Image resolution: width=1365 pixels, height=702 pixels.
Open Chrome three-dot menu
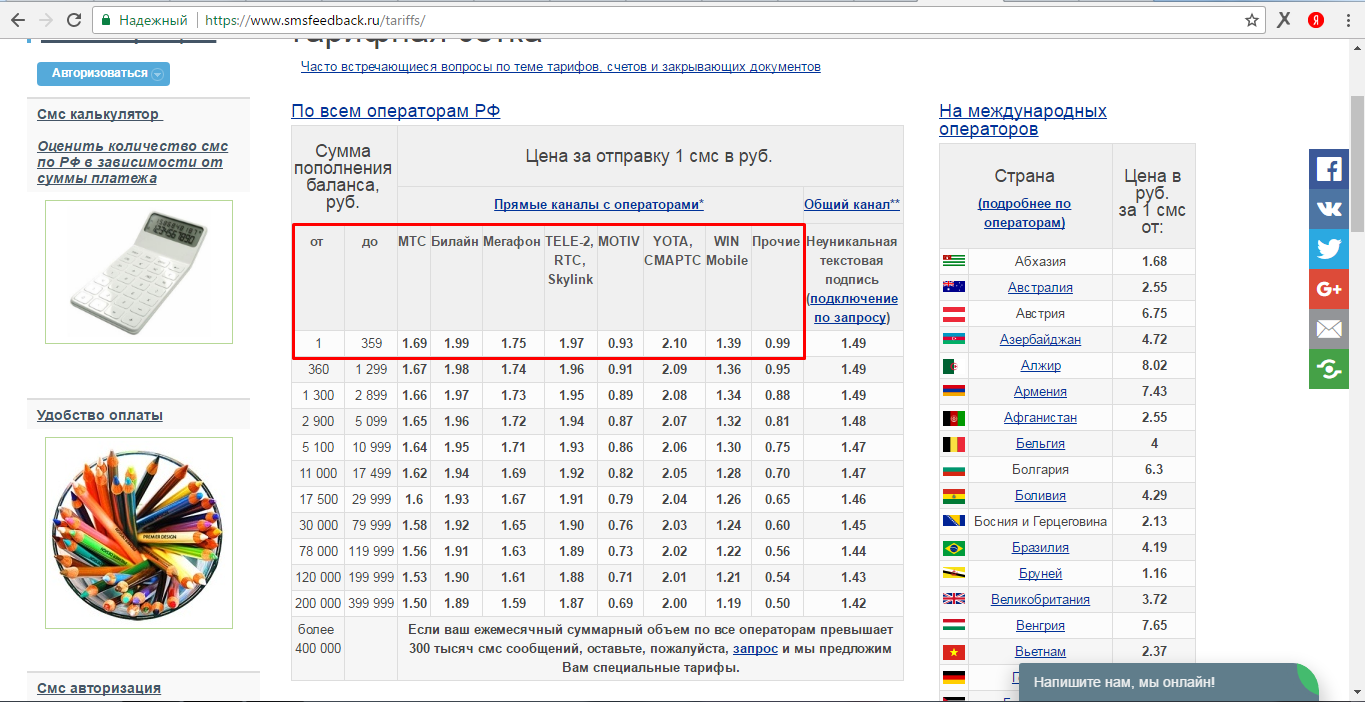pyautogui.click(x=1346, y=20)
